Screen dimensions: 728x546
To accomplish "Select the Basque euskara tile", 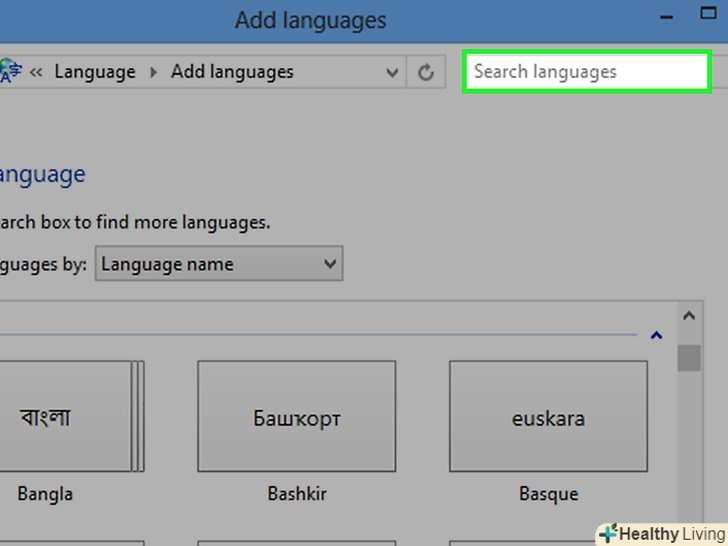I will [x=548, y=416].
